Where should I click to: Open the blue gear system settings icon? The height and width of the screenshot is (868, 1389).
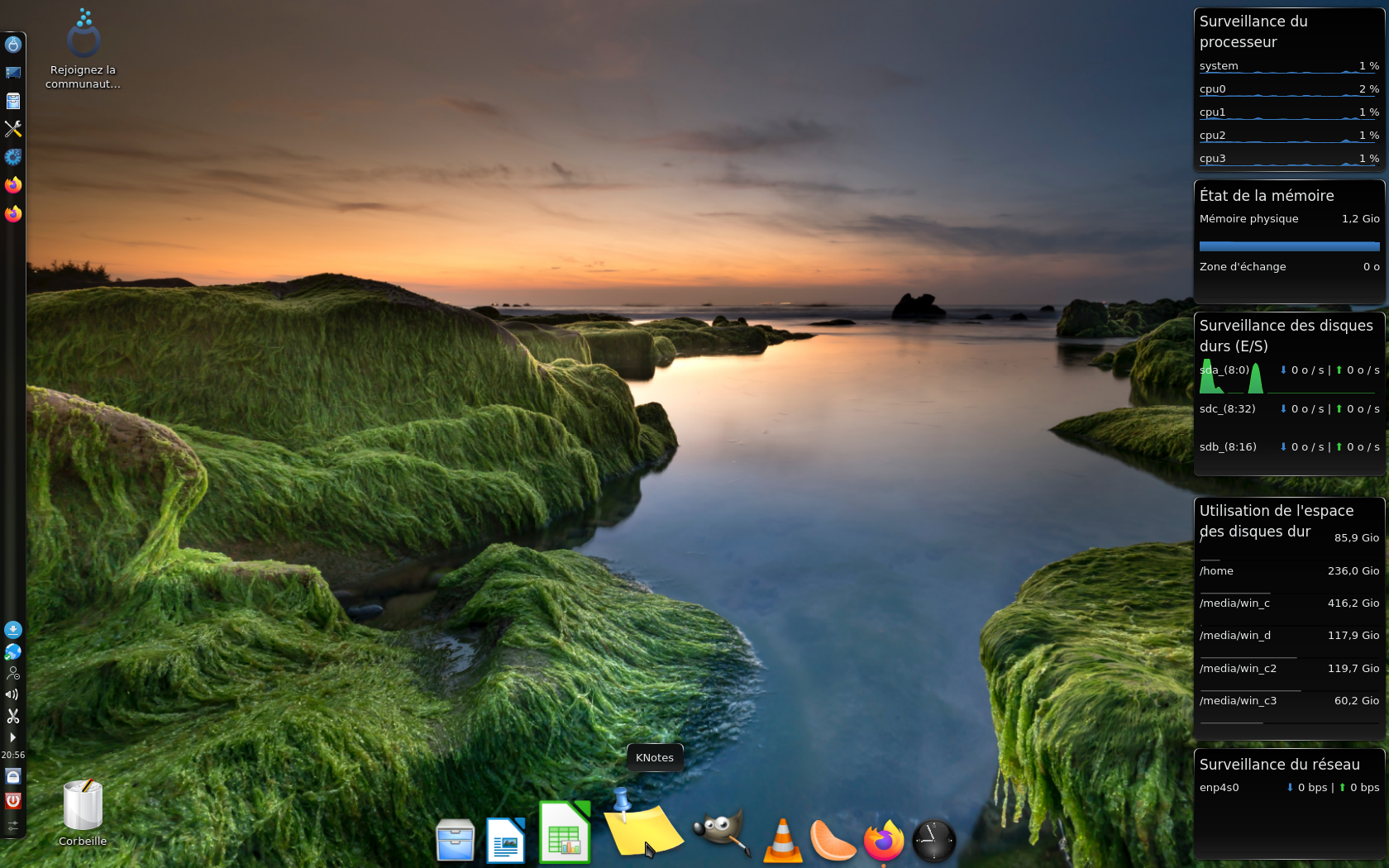(x=13, y=157)
